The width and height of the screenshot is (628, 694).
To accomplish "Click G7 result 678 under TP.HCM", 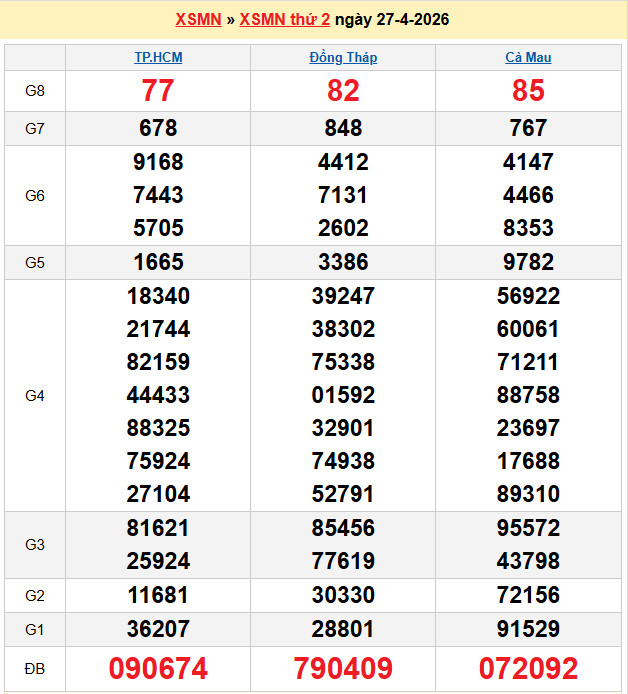I will [x=158, y=128].
